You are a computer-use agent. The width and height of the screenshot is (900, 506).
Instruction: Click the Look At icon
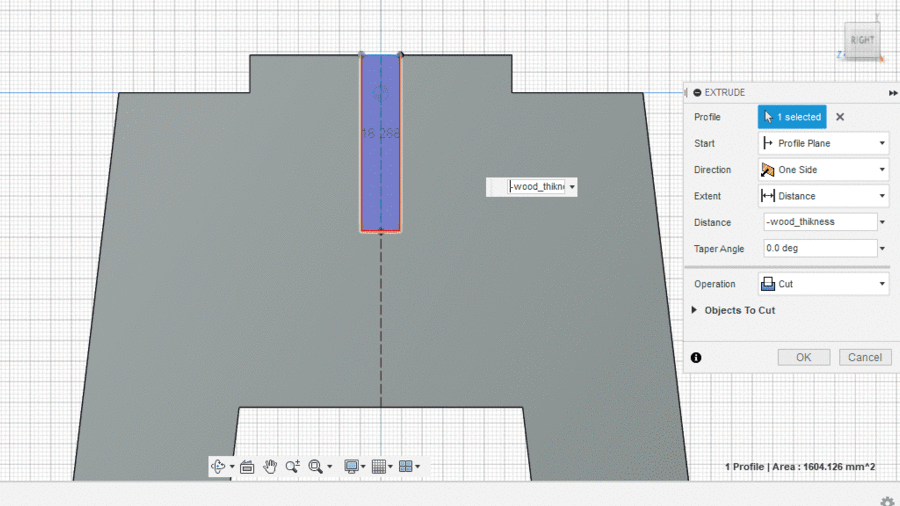(247, 467)
